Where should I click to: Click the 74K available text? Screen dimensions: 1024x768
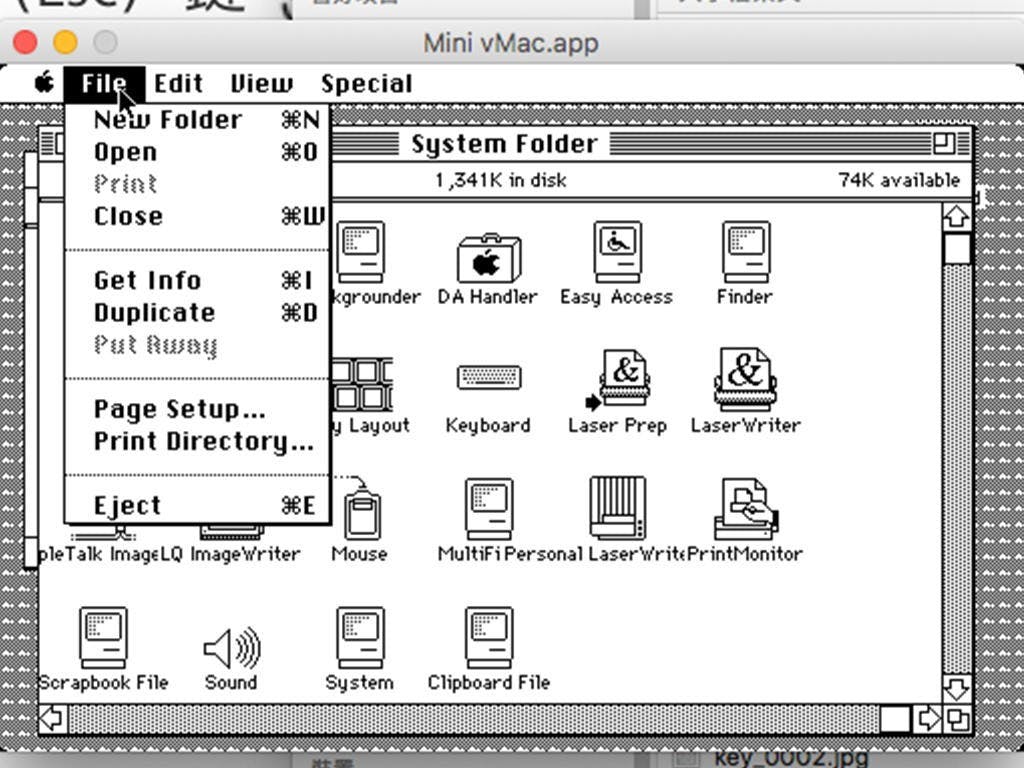899,180
